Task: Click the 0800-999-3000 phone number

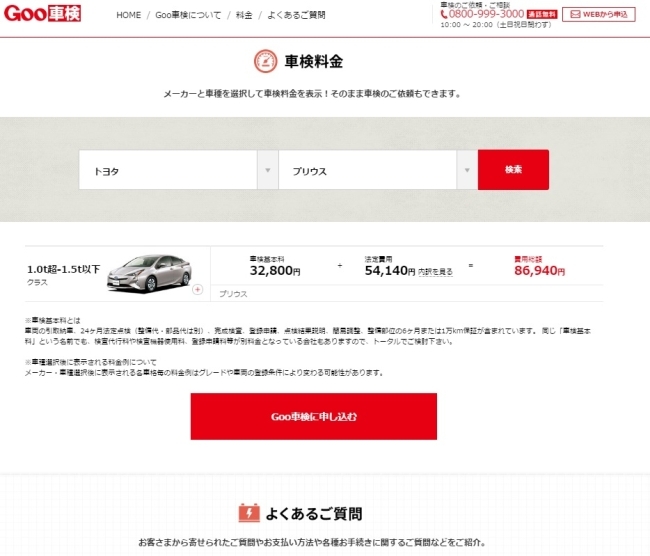Action: pyautogui.click(x=486, y=14)
